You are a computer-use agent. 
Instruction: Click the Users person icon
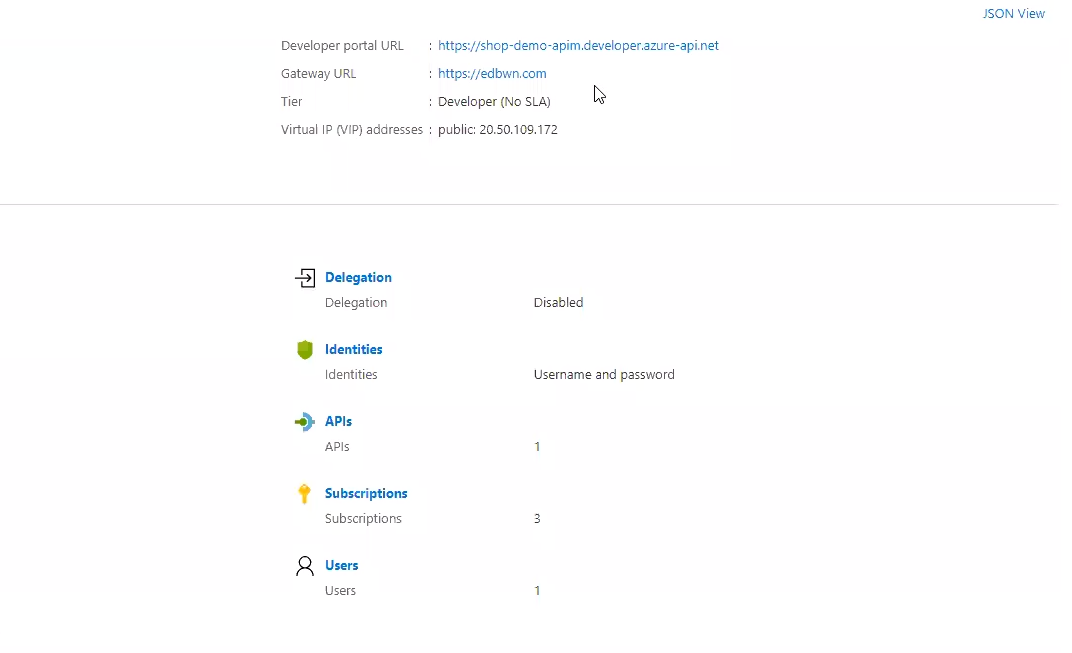click(305, 566)
